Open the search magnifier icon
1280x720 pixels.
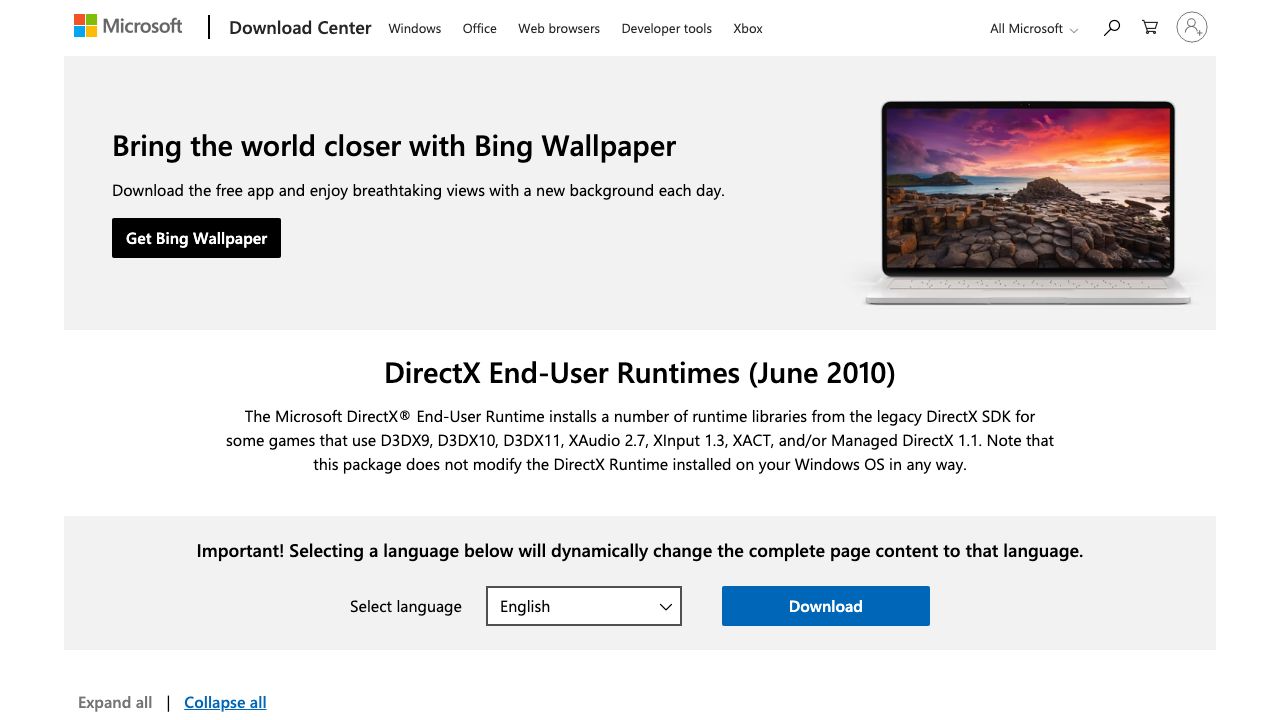click(x=1111, y=28)
